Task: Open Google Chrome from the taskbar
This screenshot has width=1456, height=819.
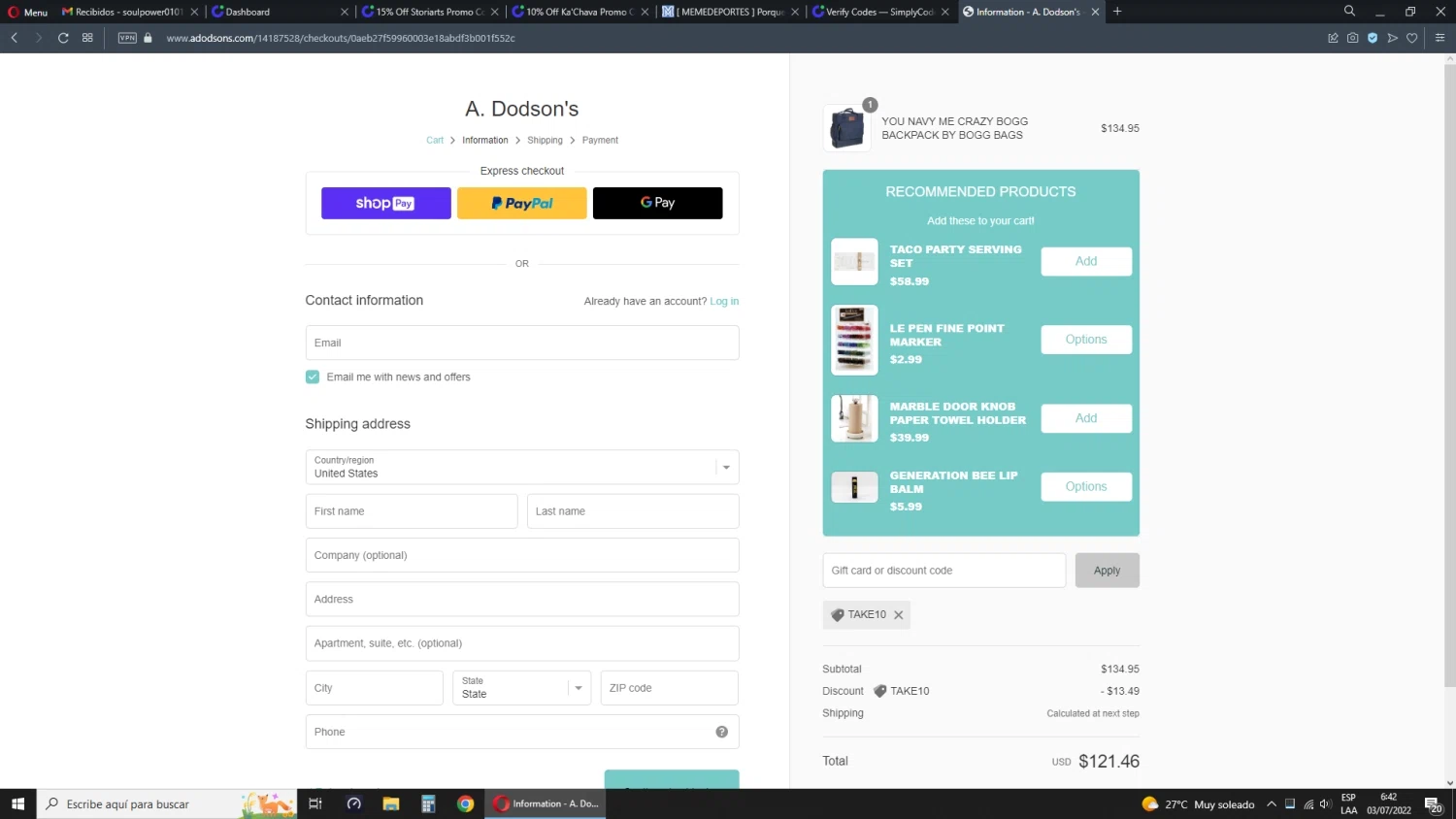Action: click(x=466, y=804)
